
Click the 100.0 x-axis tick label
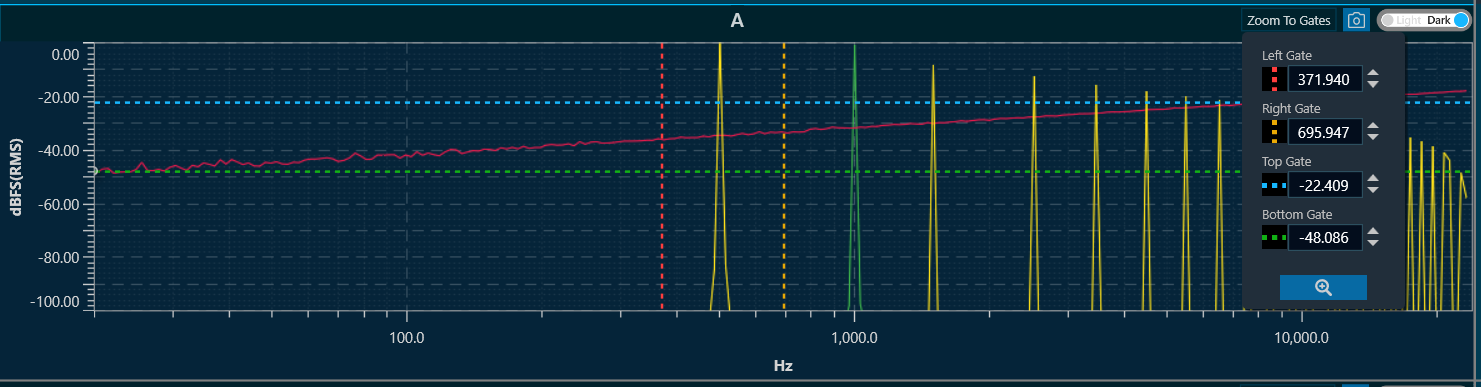(407, 337)
